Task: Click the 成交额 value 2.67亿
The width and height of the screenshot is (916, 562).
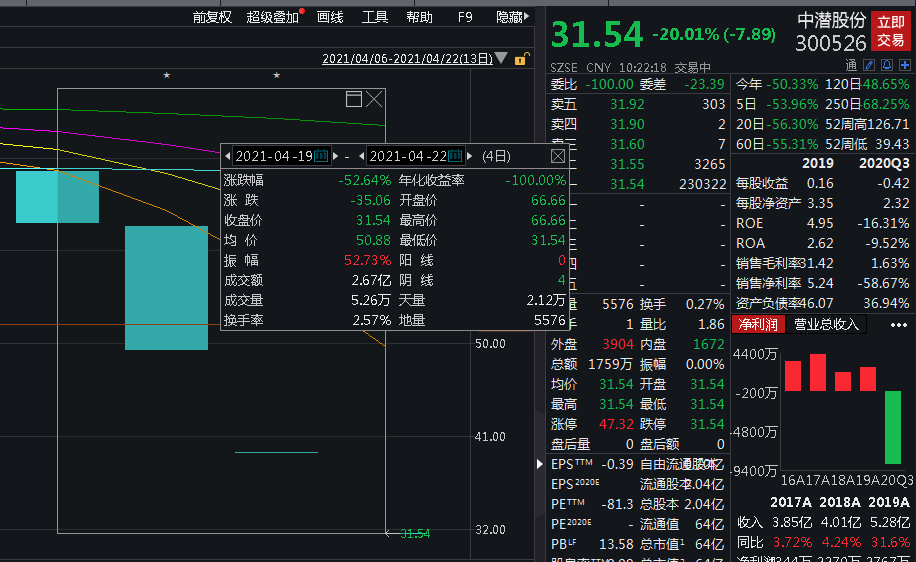Action: tap(371, 280)
